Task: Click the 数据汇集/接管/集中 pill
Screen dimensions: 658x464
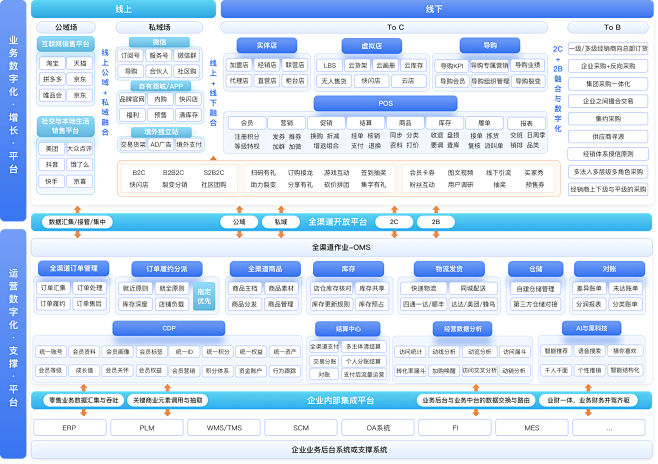Action: point(77,222)
